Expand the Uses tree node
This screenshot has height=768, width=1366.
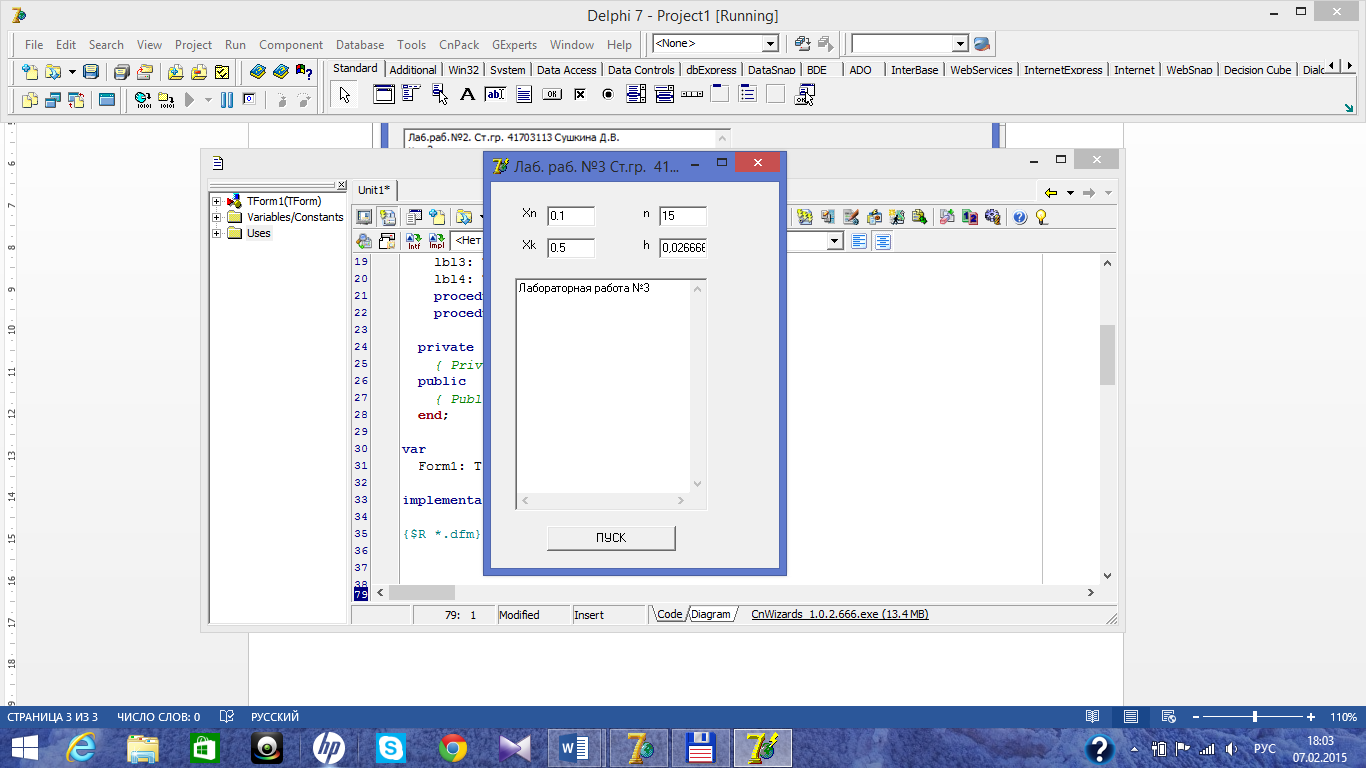216,233
